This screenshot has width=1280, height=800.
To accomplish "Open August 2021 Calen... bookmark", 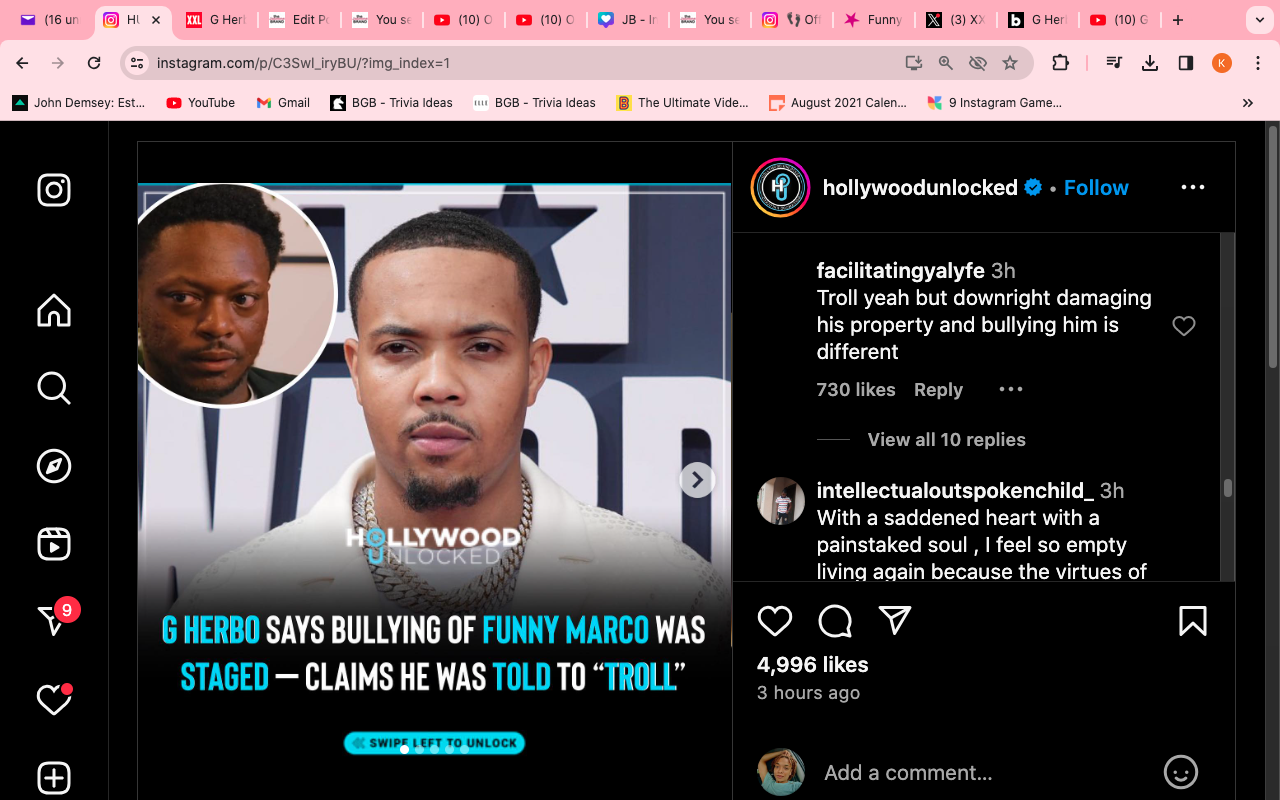I will click(x=838, y=103).
